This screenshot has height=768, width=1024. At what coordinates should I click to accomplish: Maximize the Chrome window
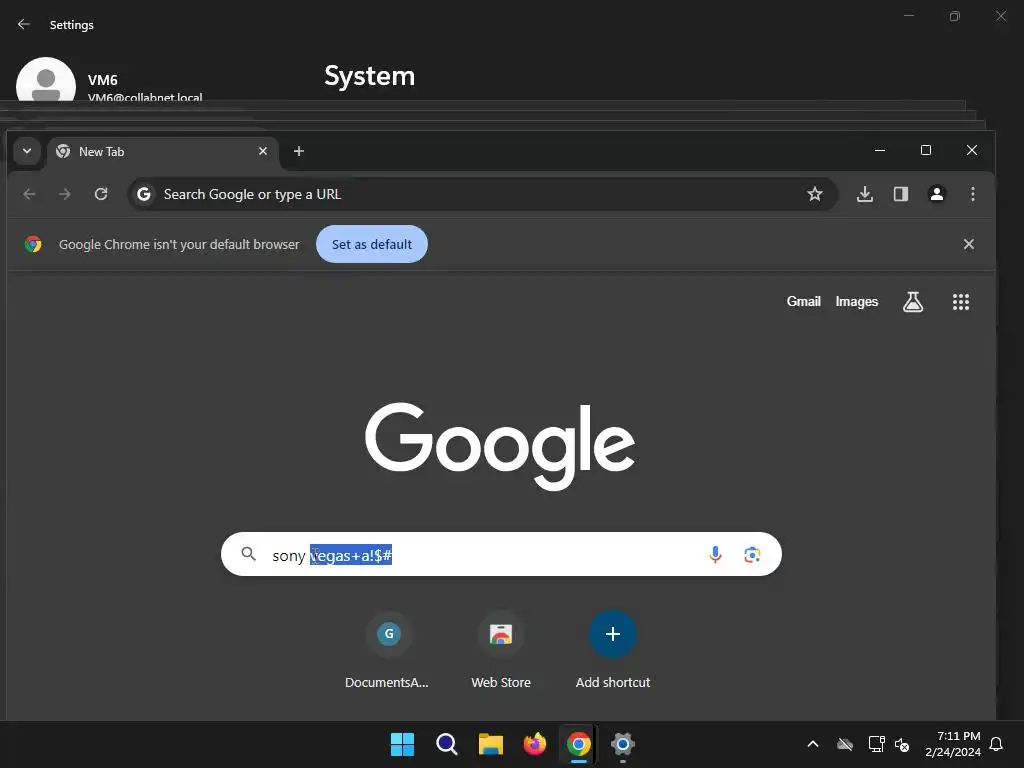[925, 150]
